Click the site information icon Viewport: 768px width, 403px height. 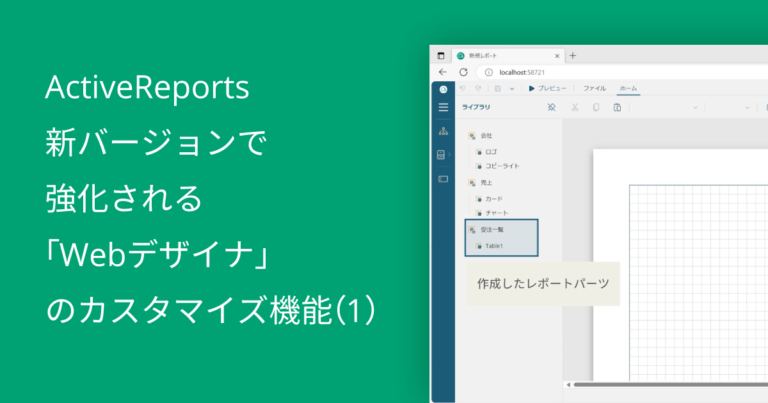tap(488, 72)
